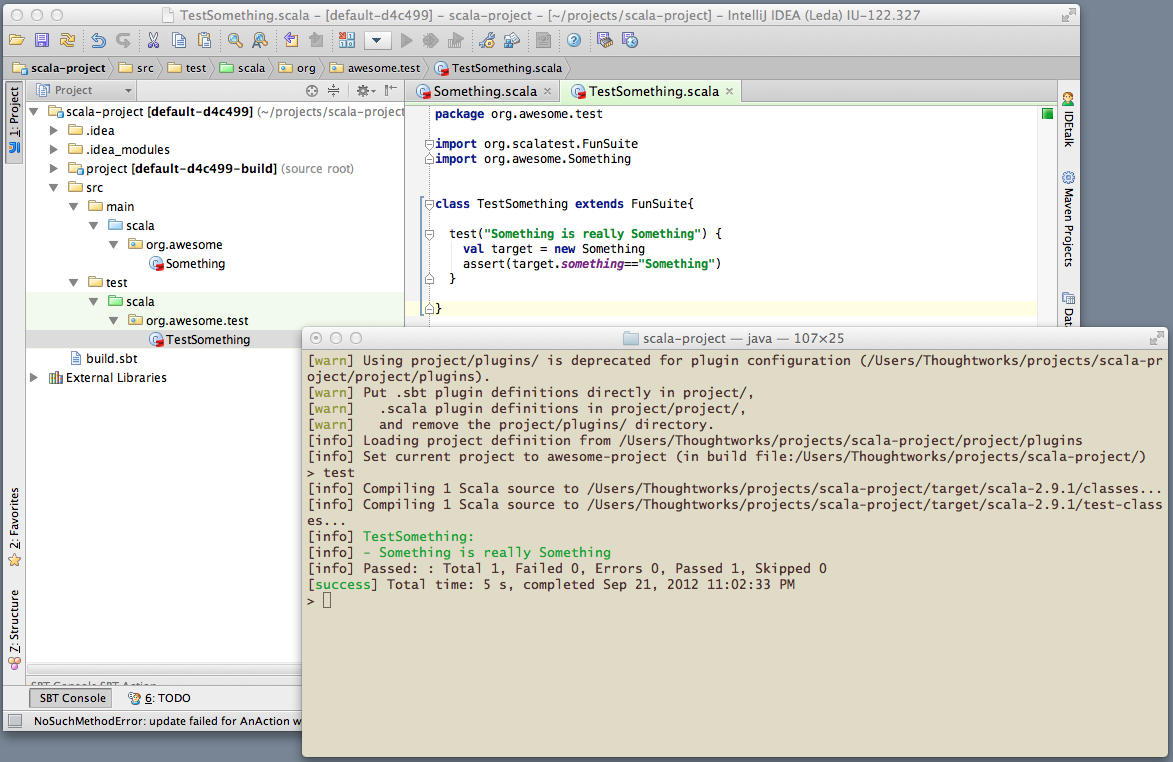Collapse the src folder node
Screen dimensions: 1173x762
(x=55, y=188)
